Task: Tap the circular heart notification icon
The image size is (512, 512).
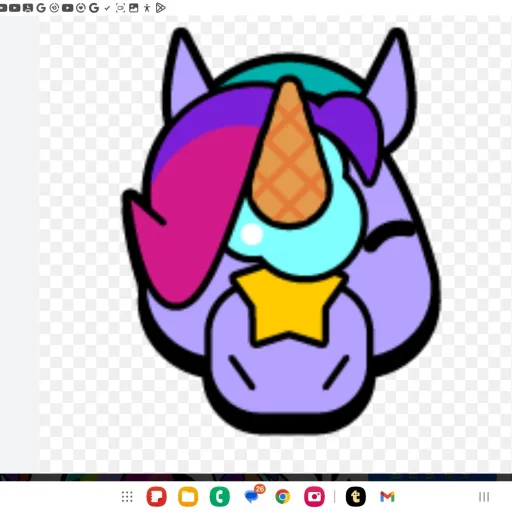Action: coord(81,8)
